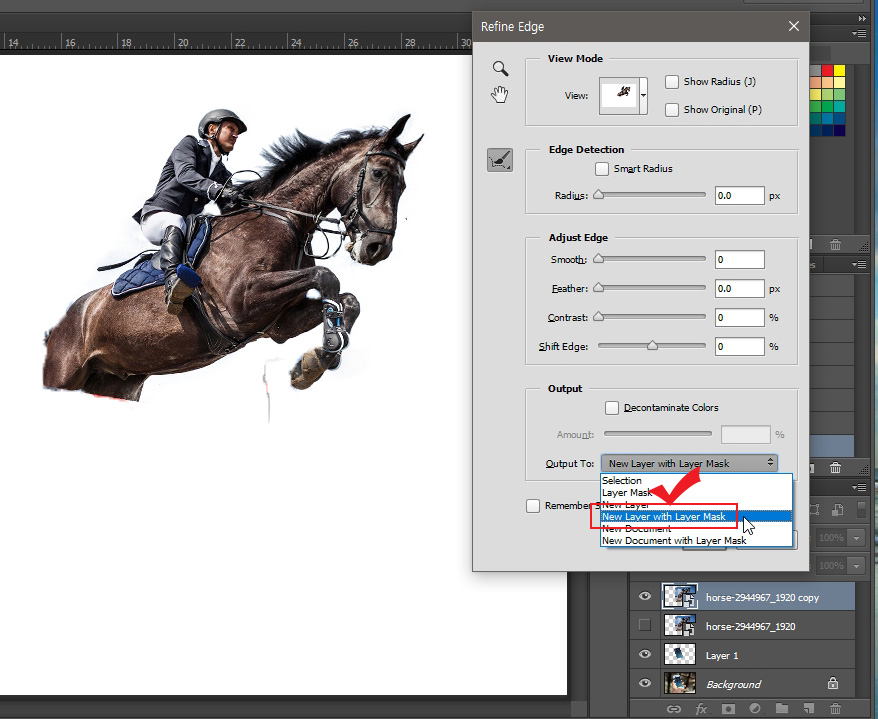The image size is (878, 719).
Task: Hide Layer 1 using its eye toggle
Action: pos(645,655)
